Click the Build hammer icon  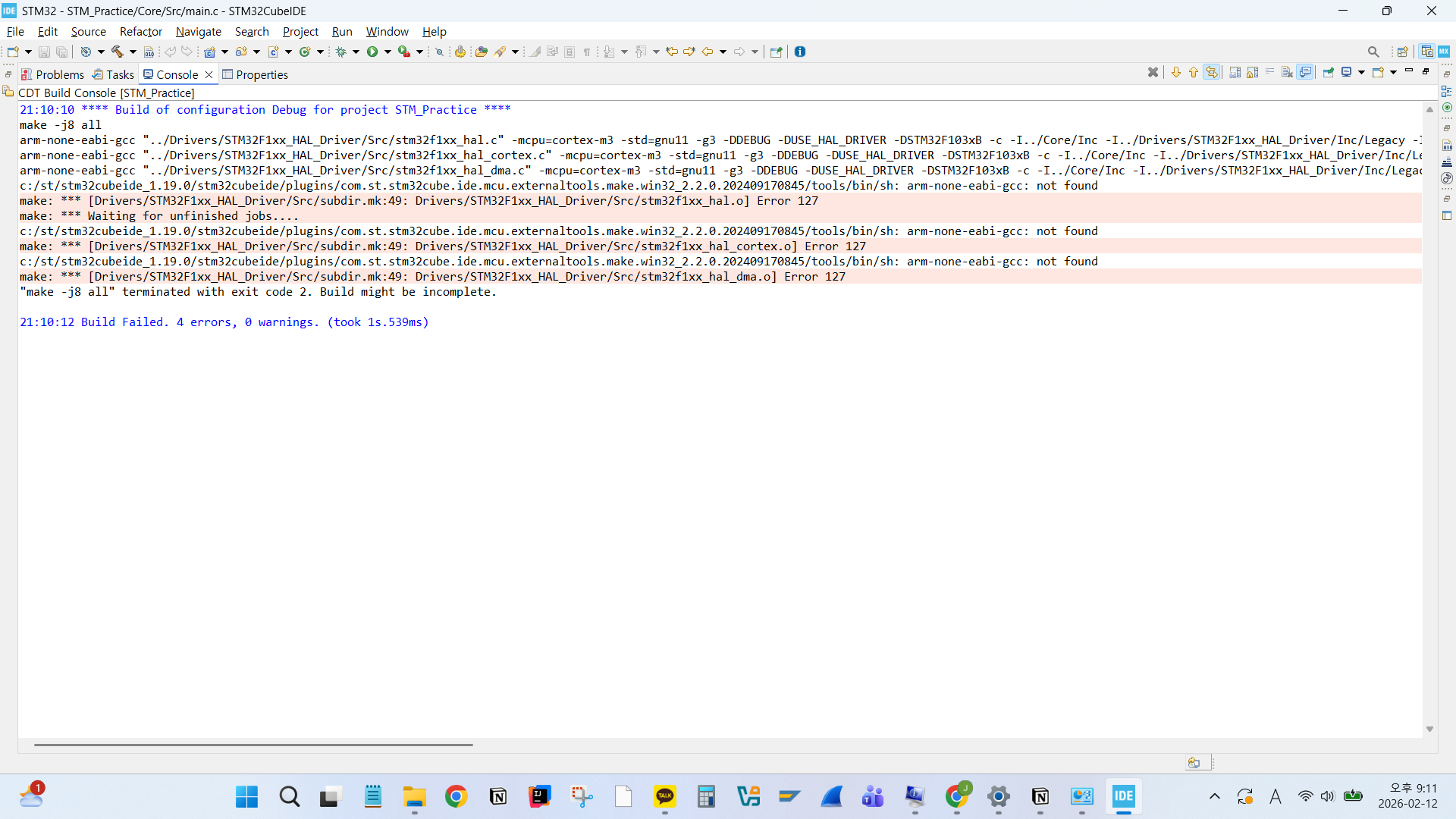pos(118,52)
